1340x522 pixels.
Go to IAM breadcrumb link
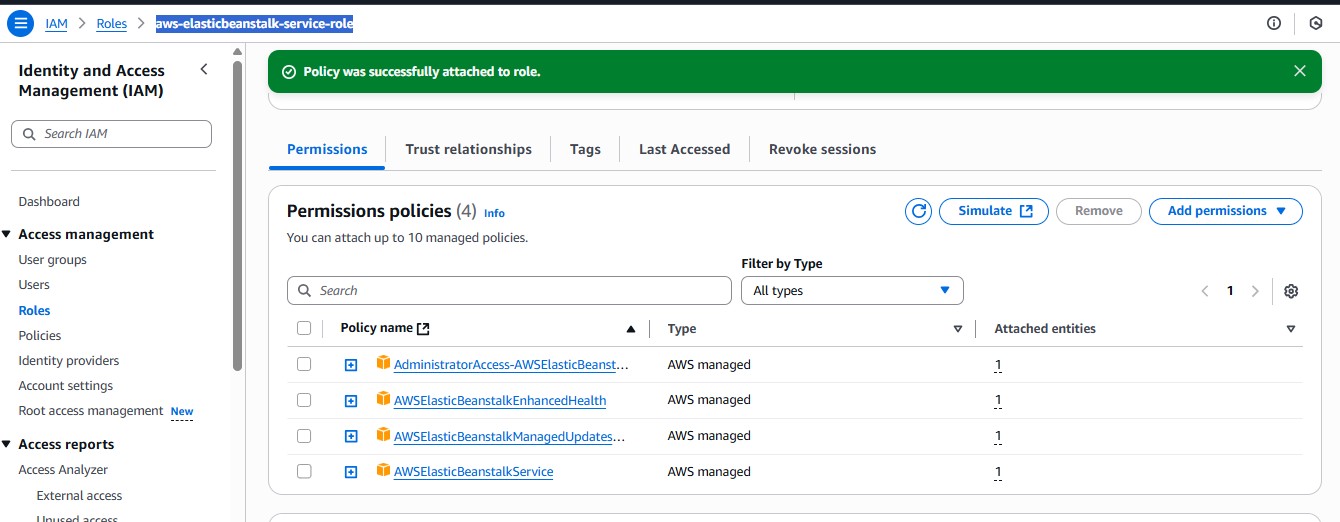(x=56, y=24)
